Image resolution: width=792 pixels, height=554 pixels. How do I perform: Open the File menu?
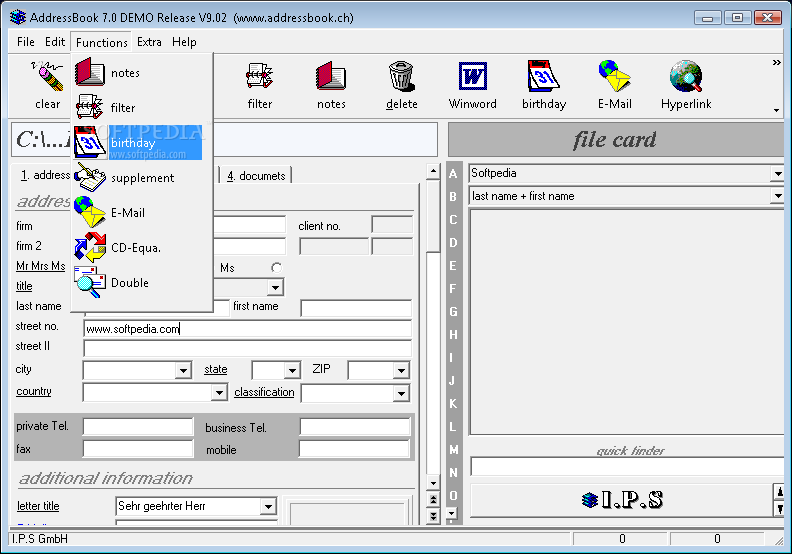click(25, 42)
